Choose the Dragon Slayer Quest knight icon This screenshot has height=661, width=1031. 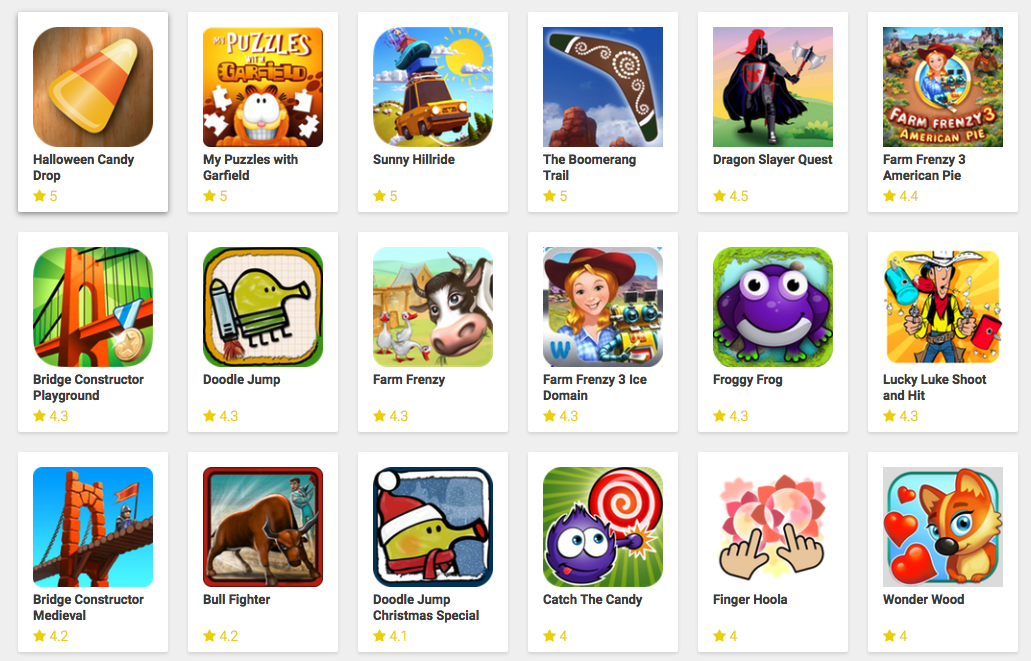[x=773, y=87]
